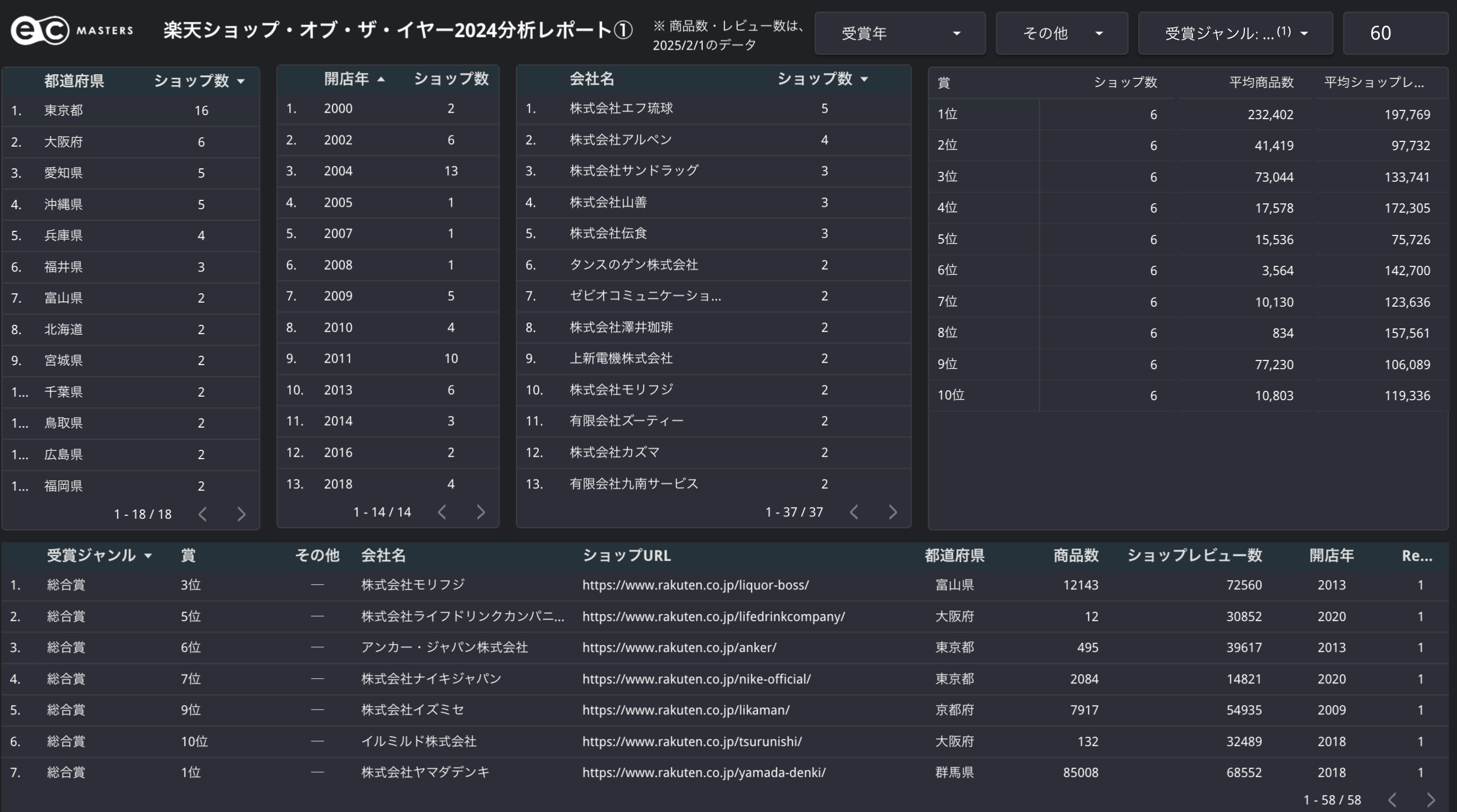Sort company table by 会社名 header
This screenshot has height=812, width=1457.
(x=591, y=79)
